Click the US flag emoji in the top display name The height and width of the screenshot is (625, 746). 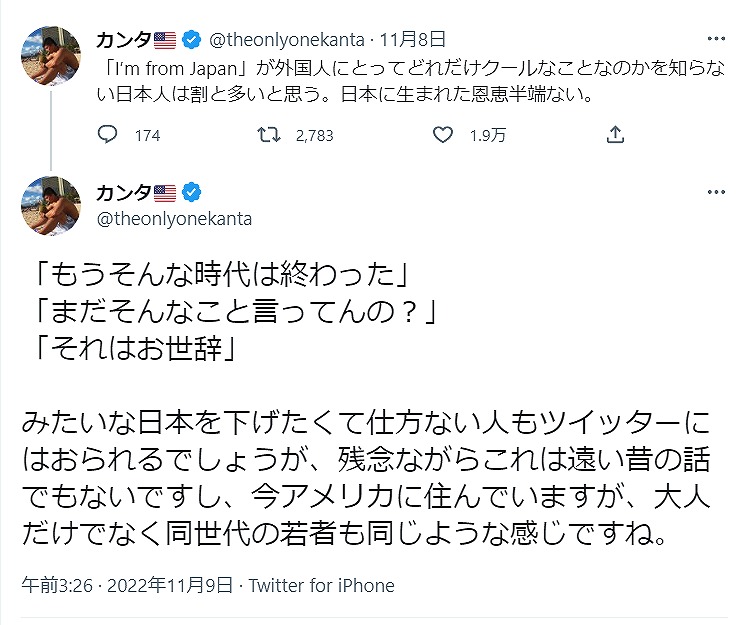[x=165, y=41]
